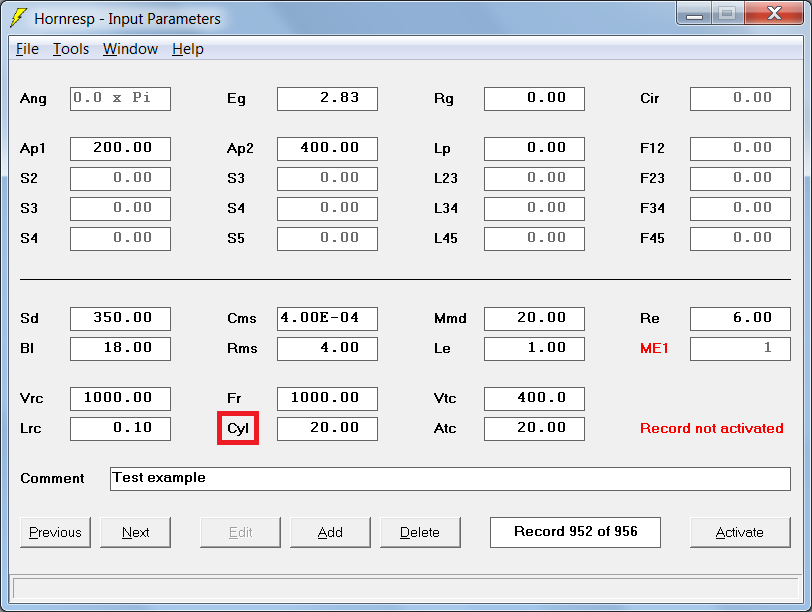Select the L34 input field
The width and height of the screenshot is (812, 612).
click(x=534, y=209)
